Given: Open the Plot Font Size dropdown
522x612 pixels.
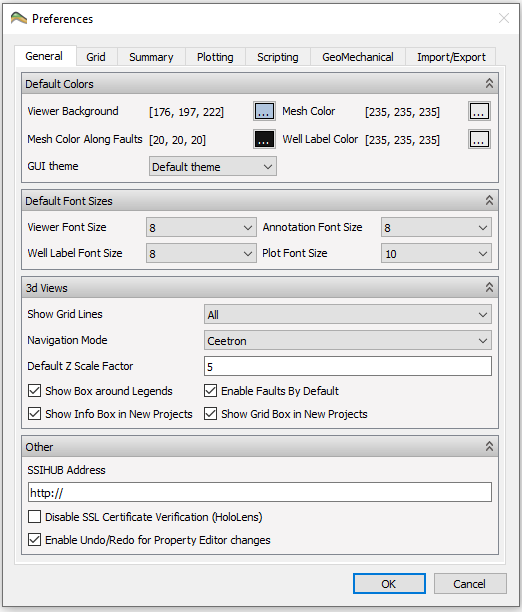Looking at the screenshot, I should [x=436, y=253].
